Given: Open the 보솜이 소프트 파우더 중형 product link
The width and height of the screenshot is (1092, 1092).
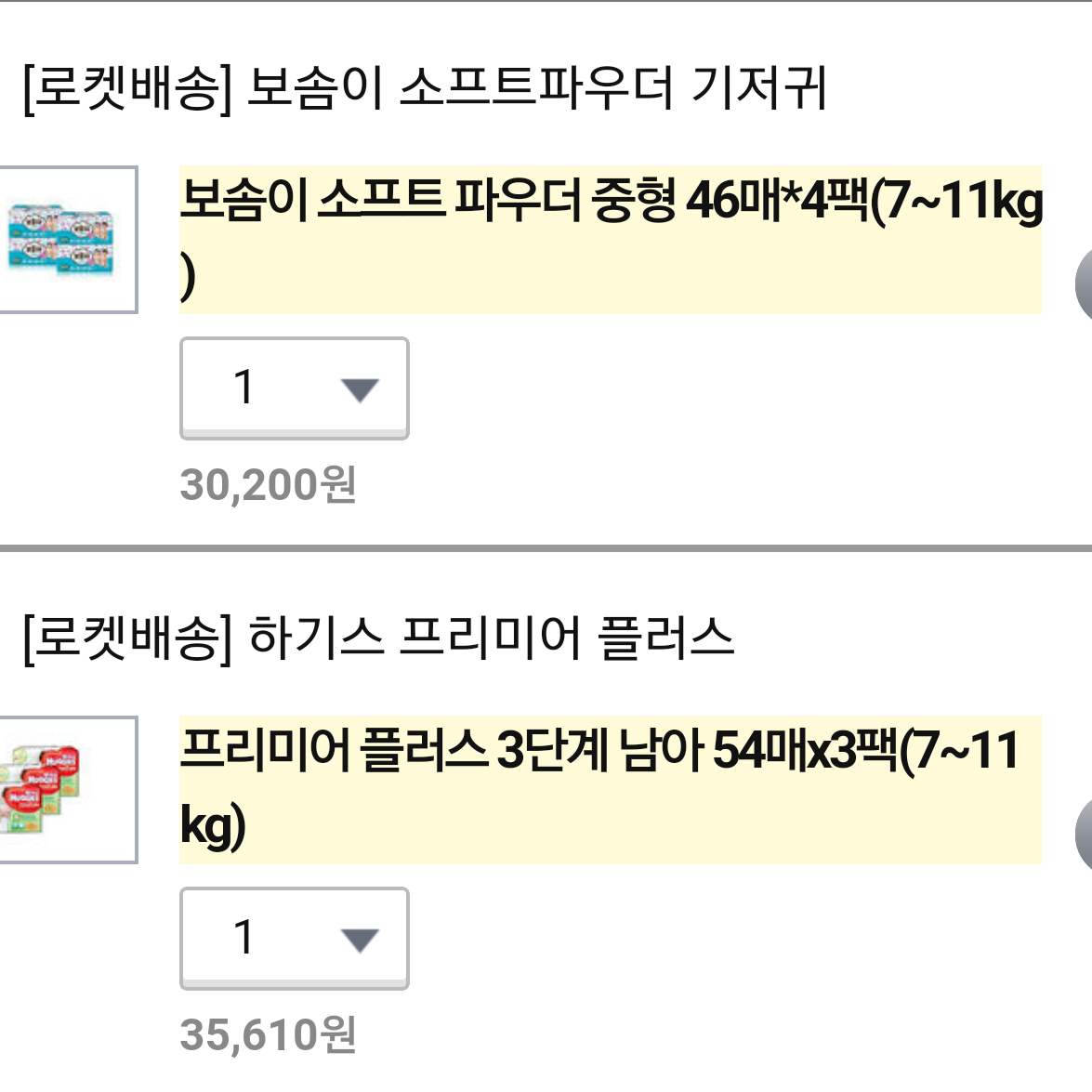Looking at the screenshot, I should pyautogui.click(x=611, y=239).
